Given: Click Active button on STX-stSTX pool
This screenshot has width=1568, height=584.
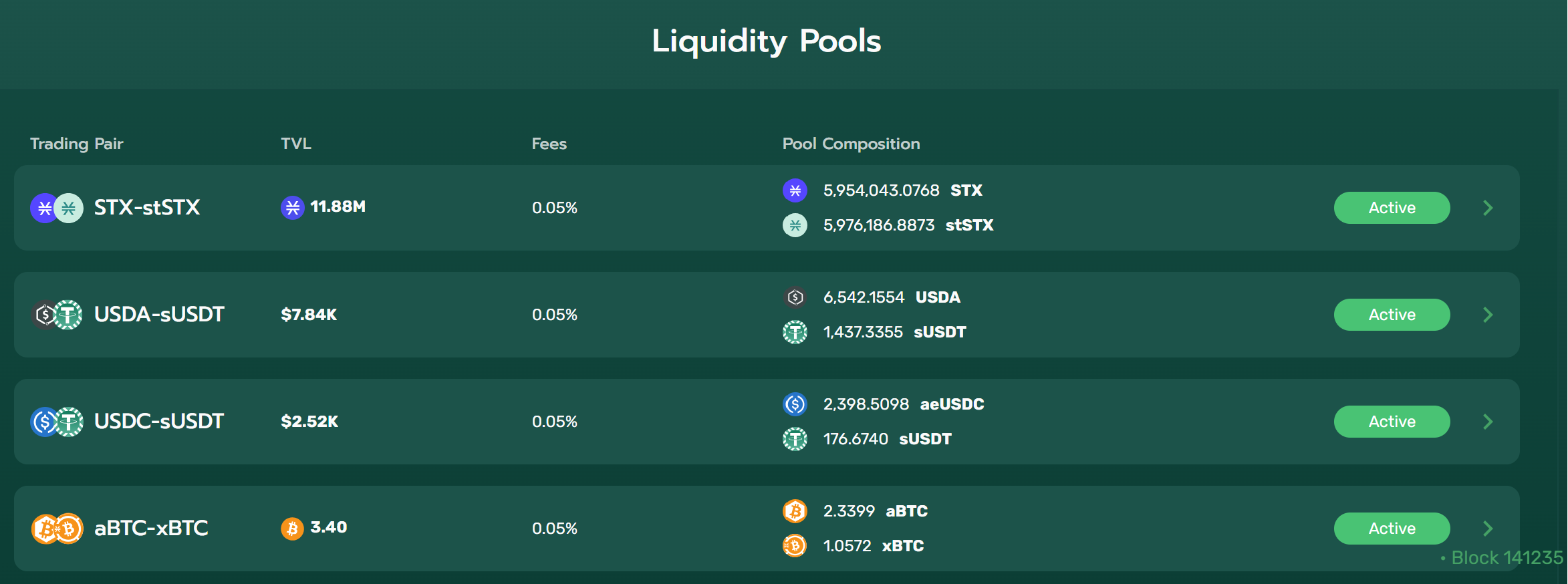Looking at the screenshot, I should [x=1392, y=208].
